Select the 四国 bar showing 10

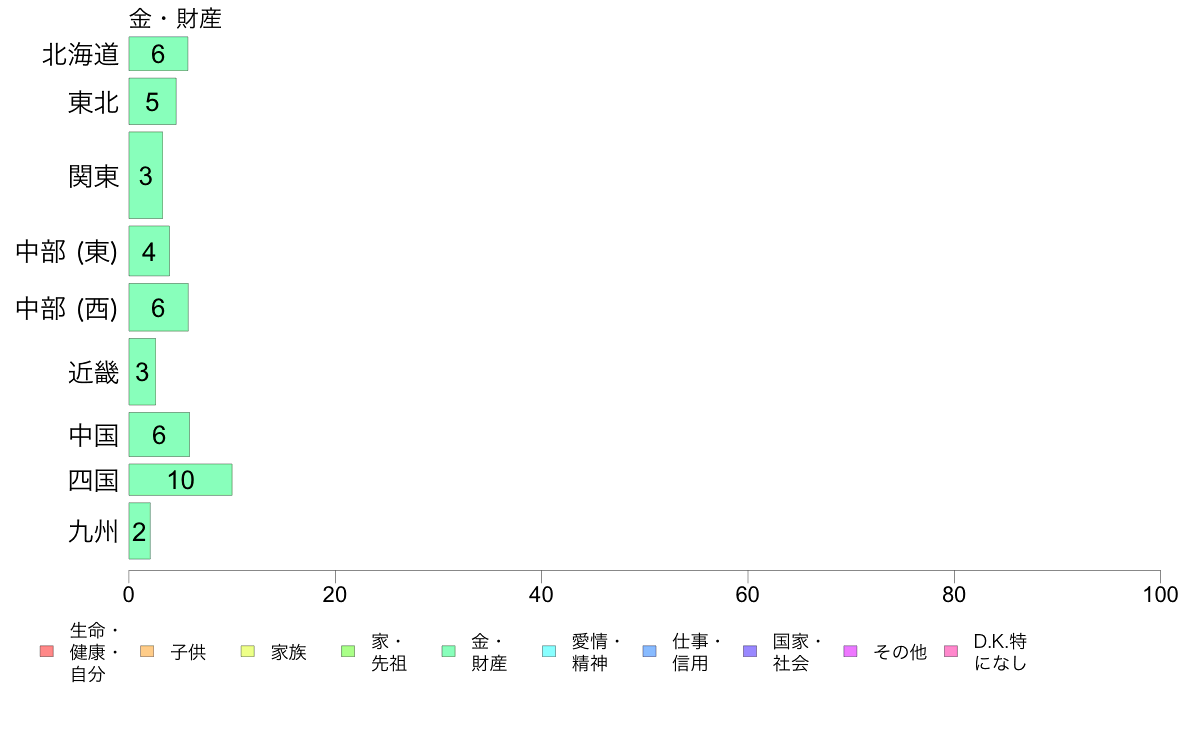click(x=180, y=480)
